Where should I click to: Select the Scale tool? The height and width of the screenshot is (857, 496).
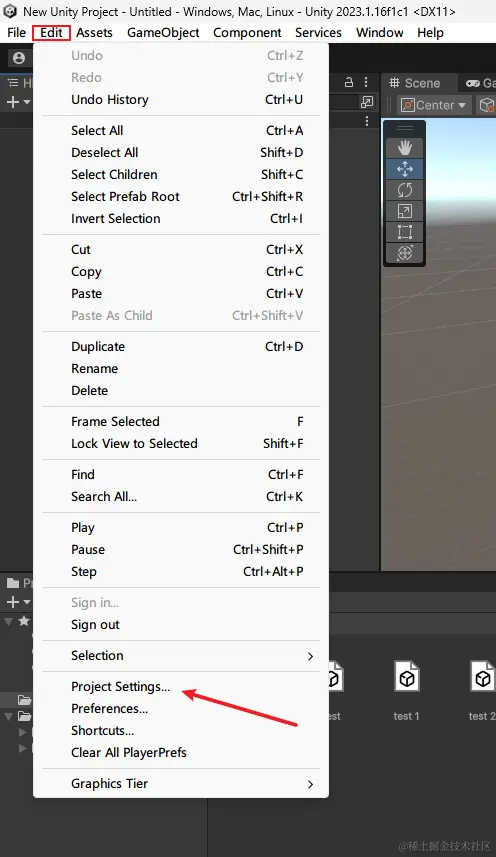404,211
